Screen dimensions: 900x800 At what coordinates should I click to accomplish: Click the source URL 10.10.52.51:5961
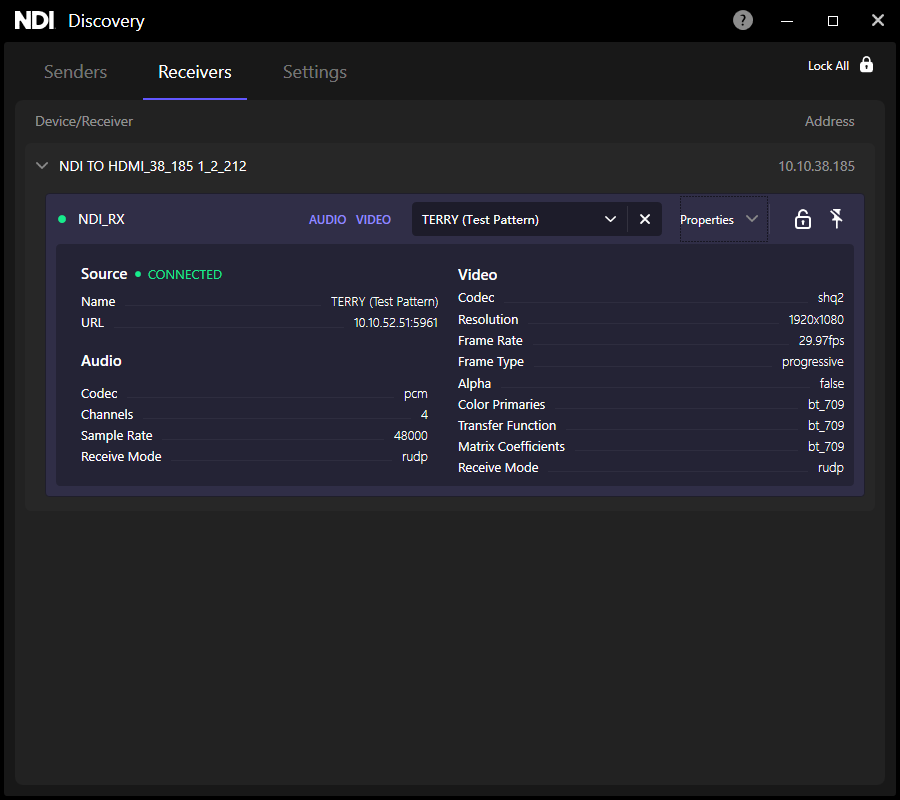pyautogui.click(x=395, y=323)
